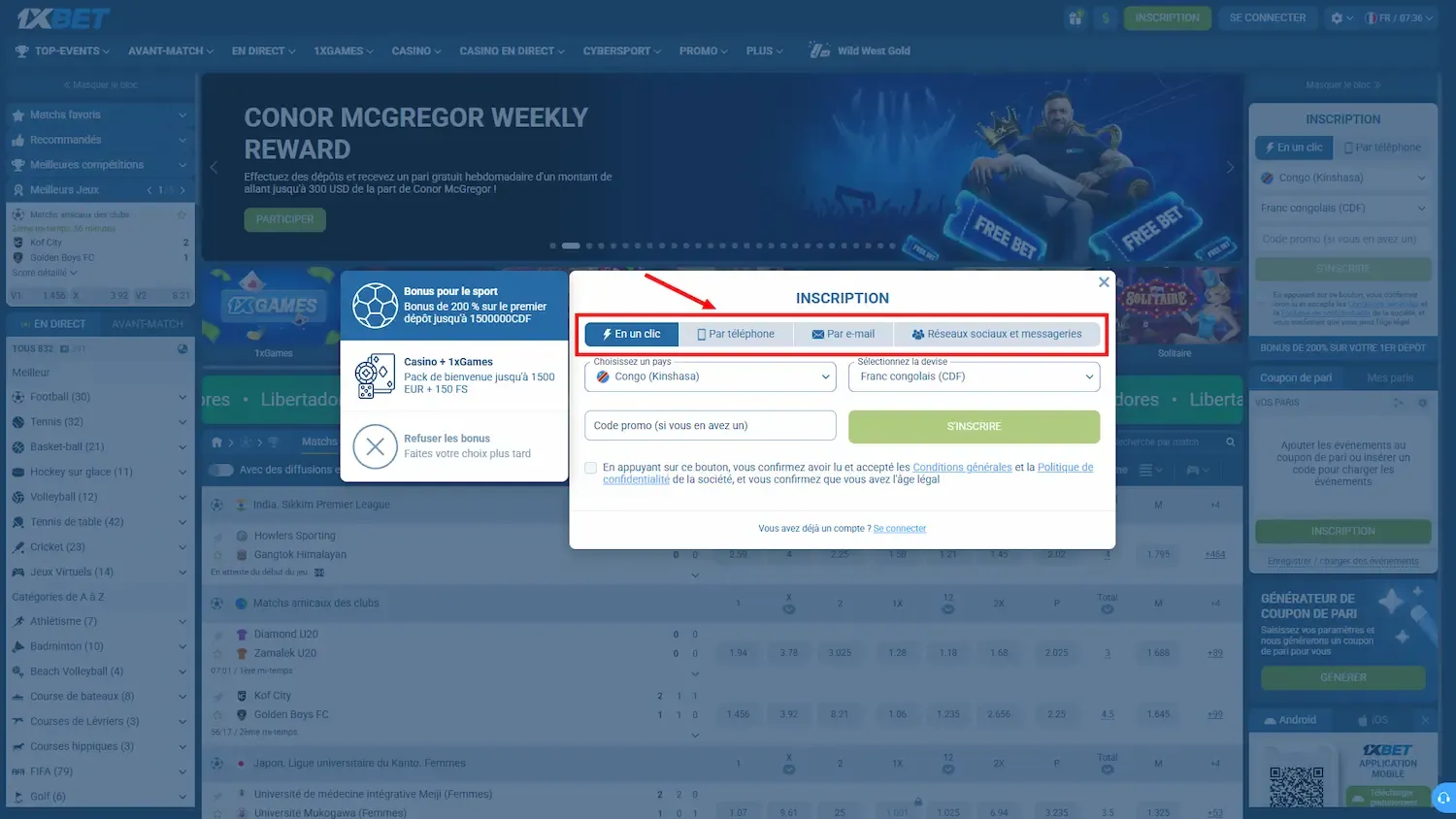Open support headset chat icon
The width and height of the screenshot is (1456, 819).
click(1443, 798)
